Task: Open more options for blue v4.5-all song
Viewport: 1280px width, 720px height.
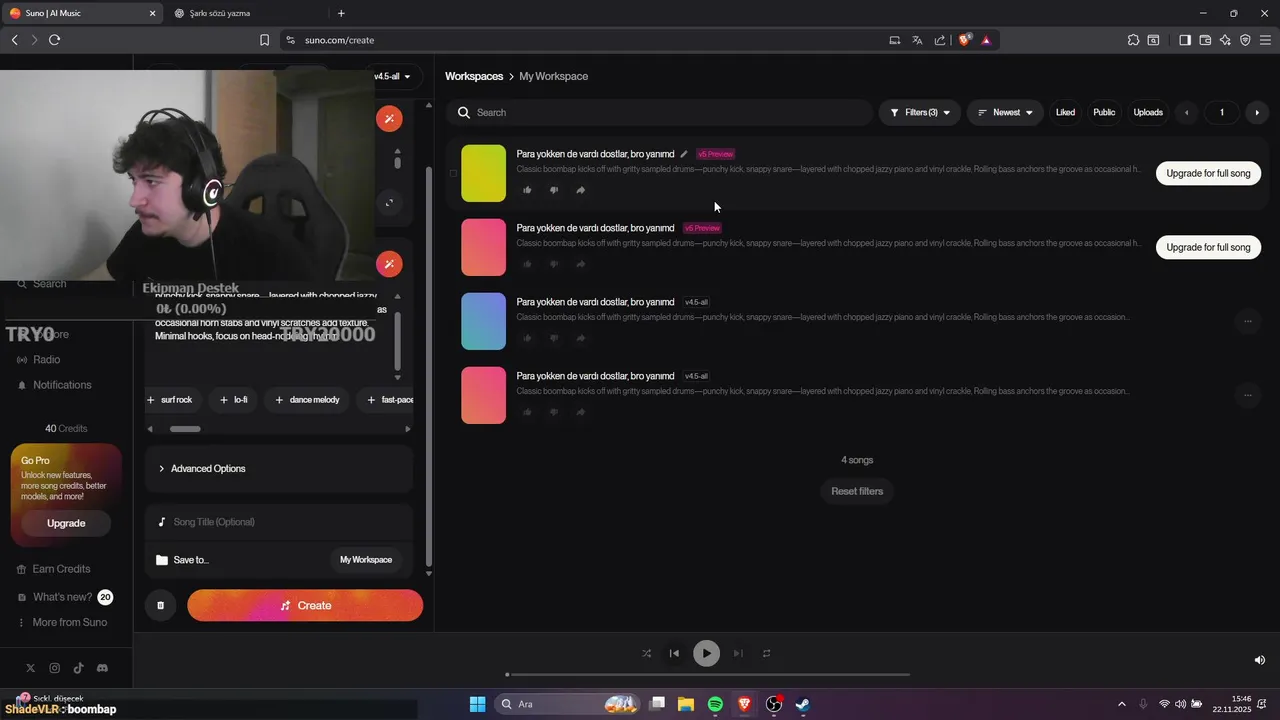Action: tap(1247, 321)
